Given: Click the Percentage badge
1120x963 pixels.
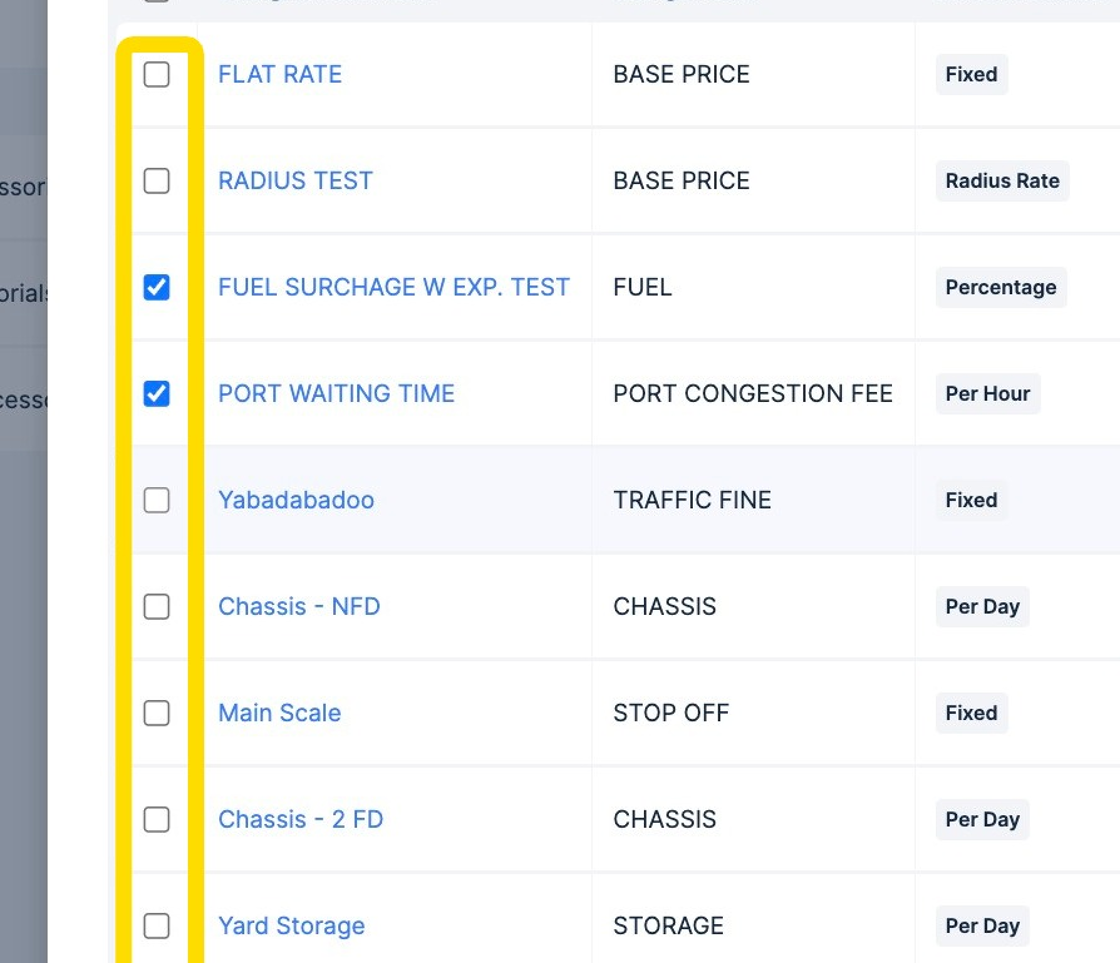Looking at the screenshot, I should (x=1001, y=287).
